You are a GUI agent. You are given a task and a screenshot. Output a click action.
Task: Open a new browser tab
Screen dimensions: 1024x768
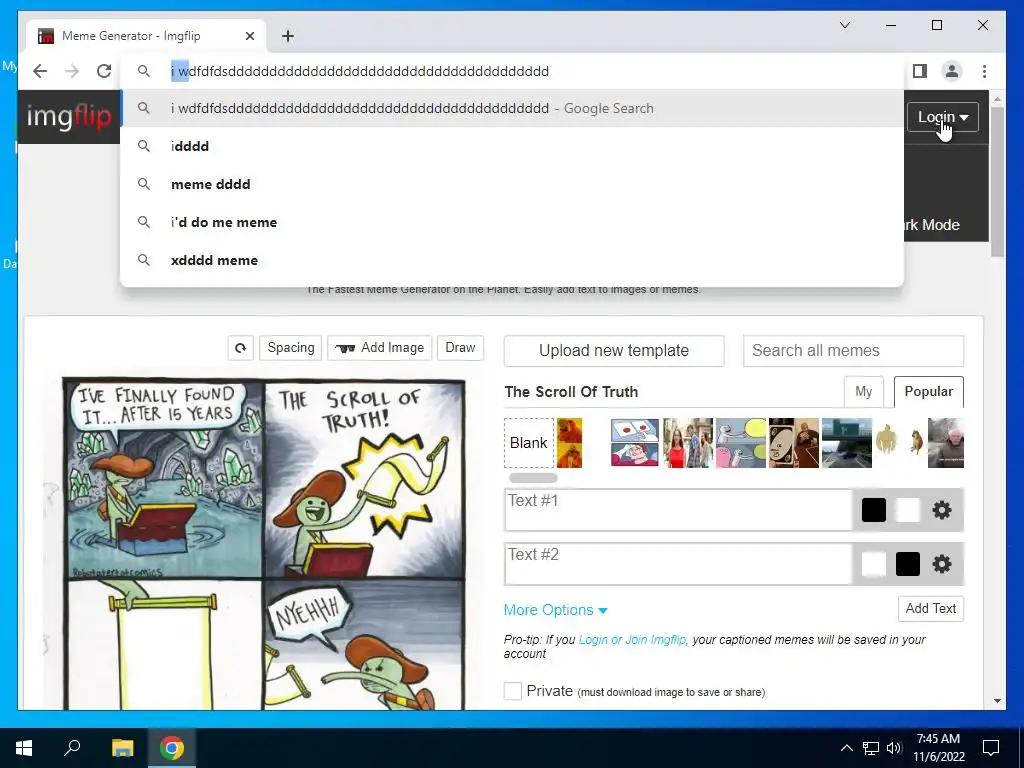tap(288, 36)
